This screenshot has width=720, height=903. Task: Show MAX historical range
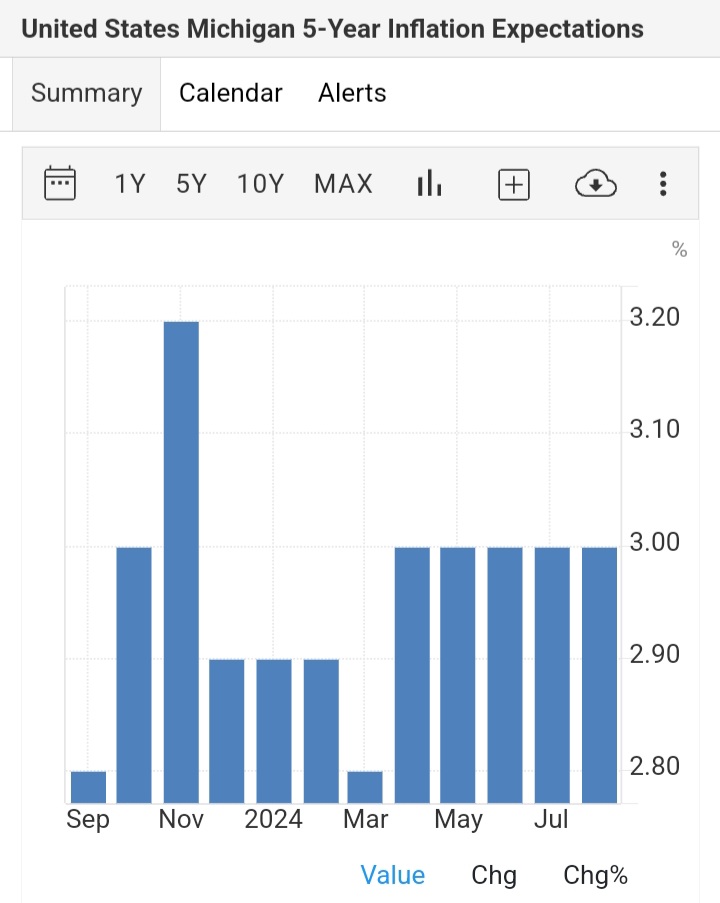(343, 184)
